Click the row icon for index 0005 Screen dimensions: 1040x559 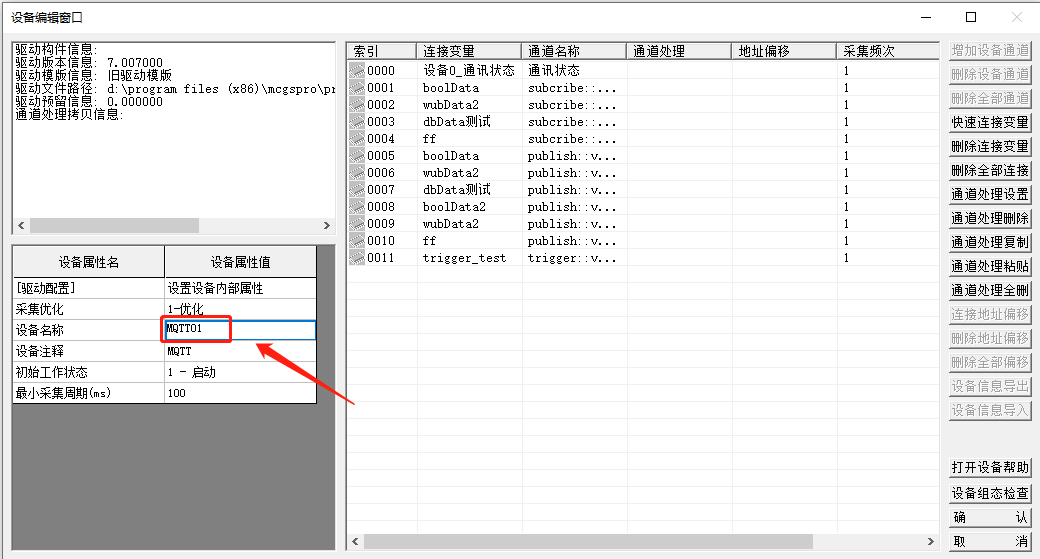(356, 156)
